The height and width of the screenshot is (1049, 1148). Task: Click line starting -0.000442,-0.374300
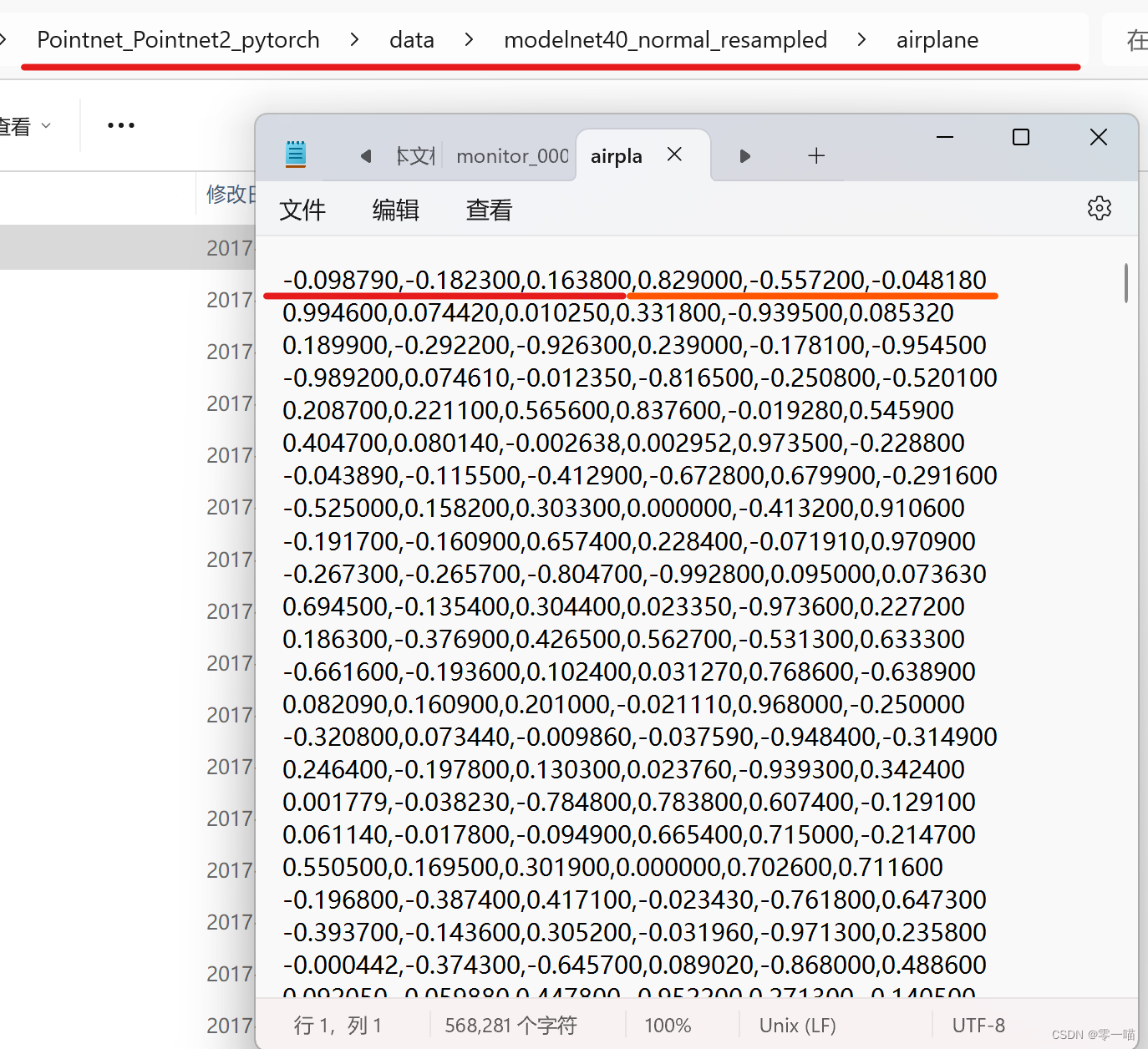pos(635,965)
